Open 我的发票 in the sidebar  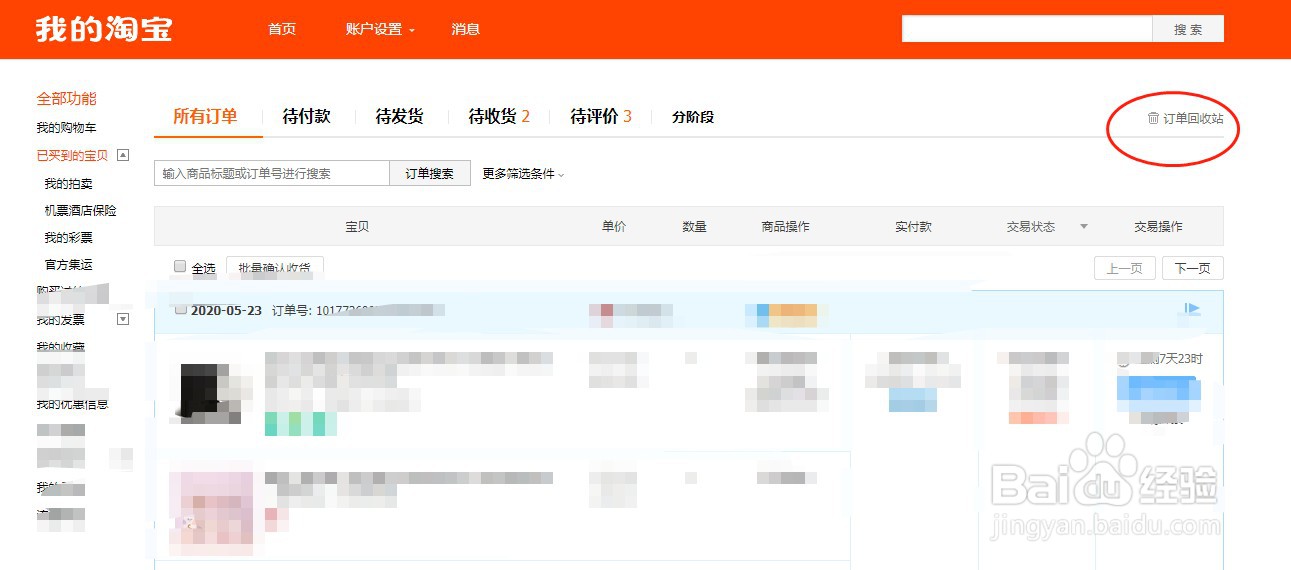[60, 320]
